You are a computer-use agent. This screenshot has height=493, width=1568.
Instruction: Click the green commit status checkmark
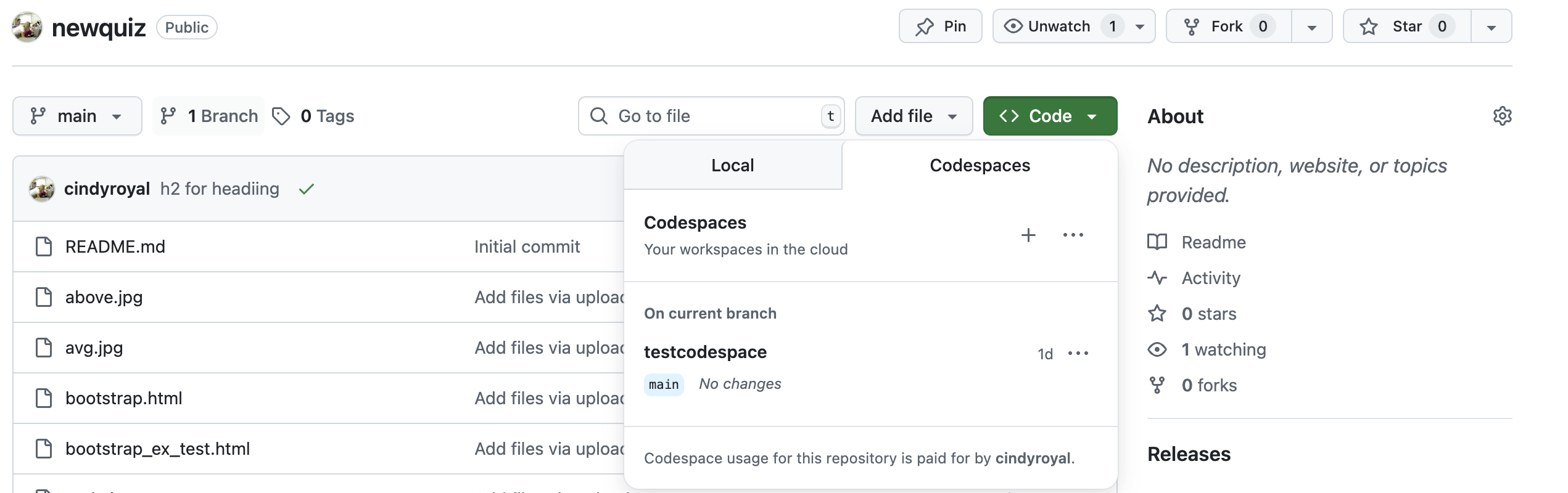306,189
